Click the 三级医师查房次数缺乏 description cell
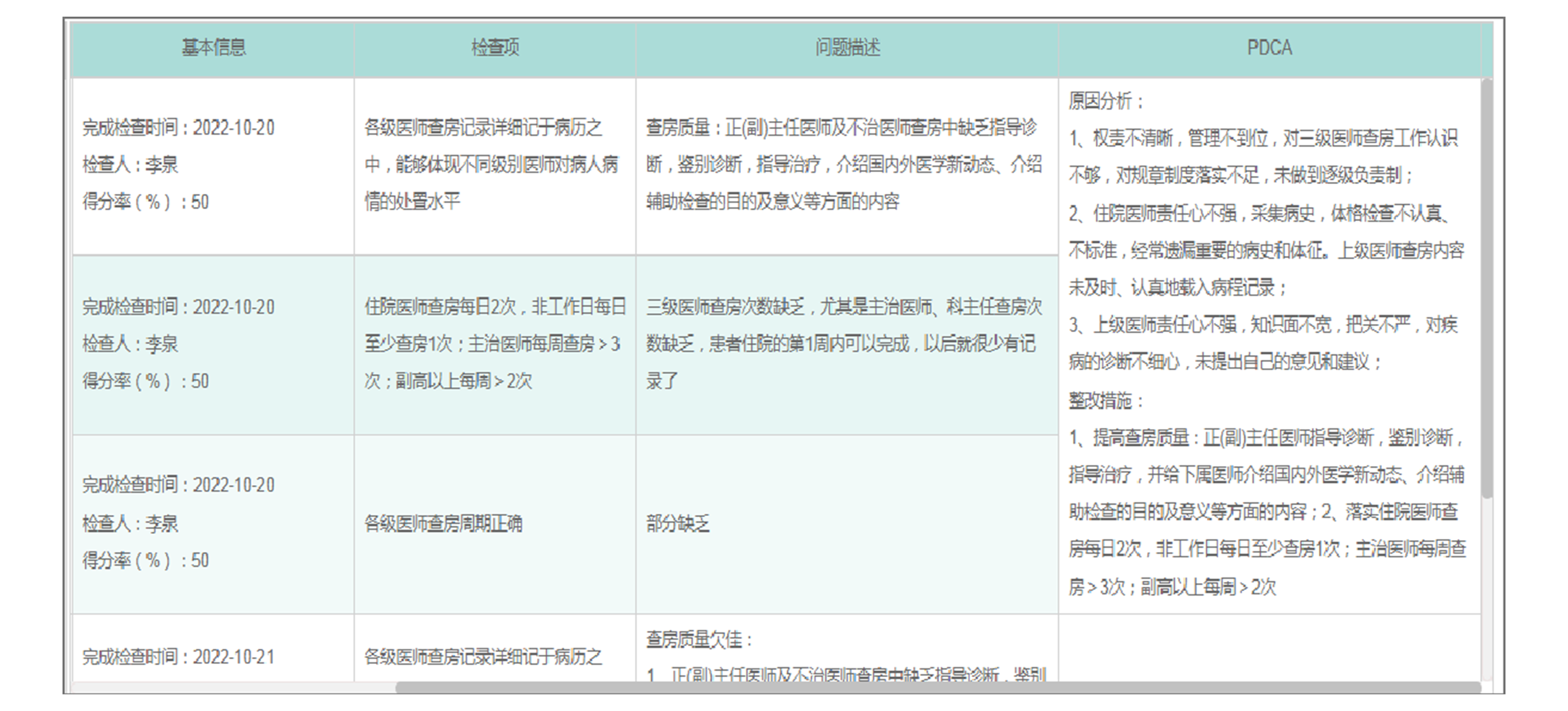Image resolution: width=1568 pixels, height=711 pixels. (844, 344)
